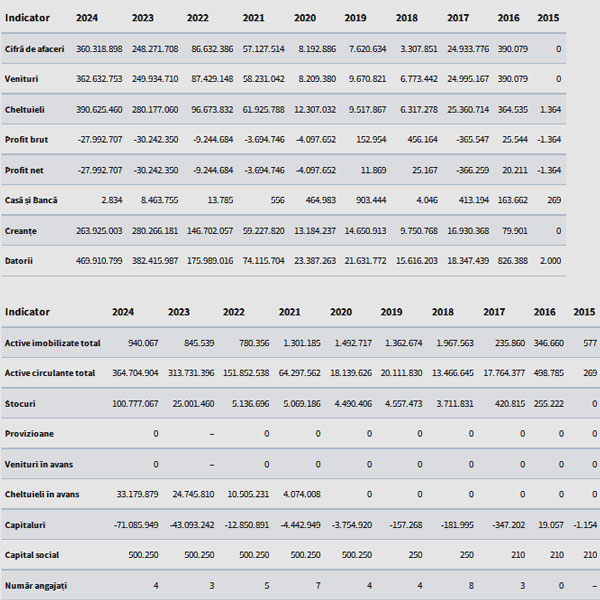
Task: Click Datorii 2024 value 469.910.799
Action: [x=99, y=261]
